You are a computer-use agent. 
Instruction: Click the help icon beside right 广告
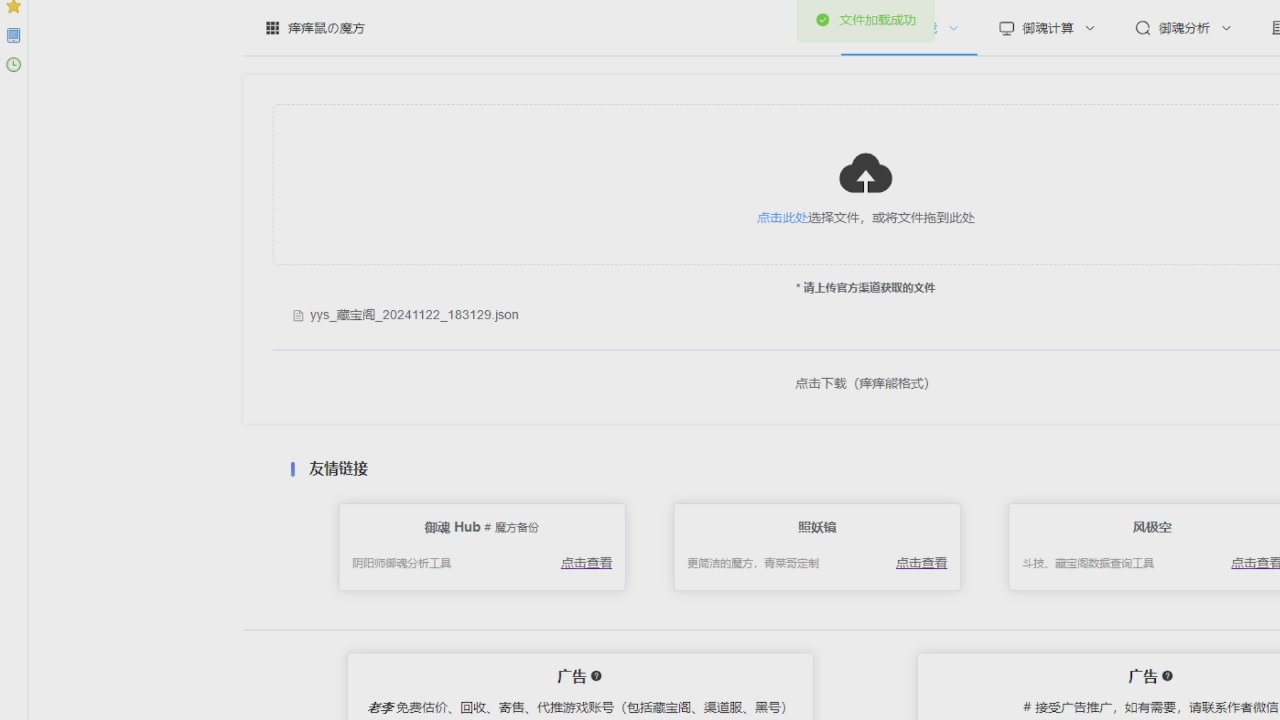click(x=1167, y=676)
